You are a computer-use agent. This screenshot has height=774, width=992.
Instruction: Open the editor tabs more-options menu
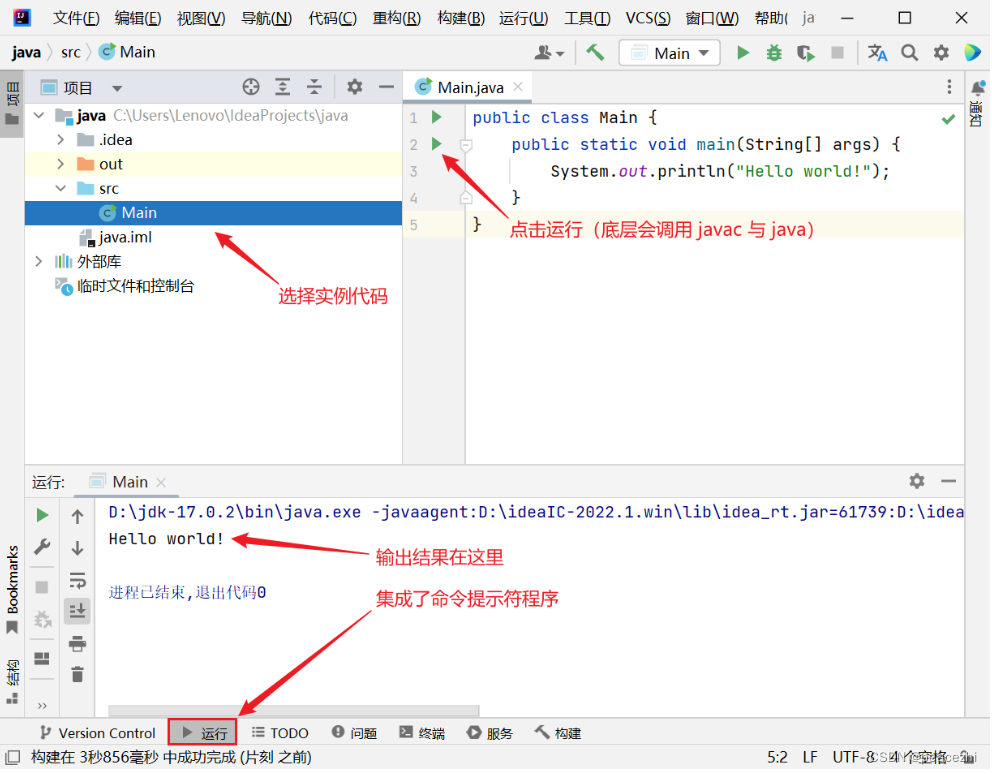pos(949,87)
